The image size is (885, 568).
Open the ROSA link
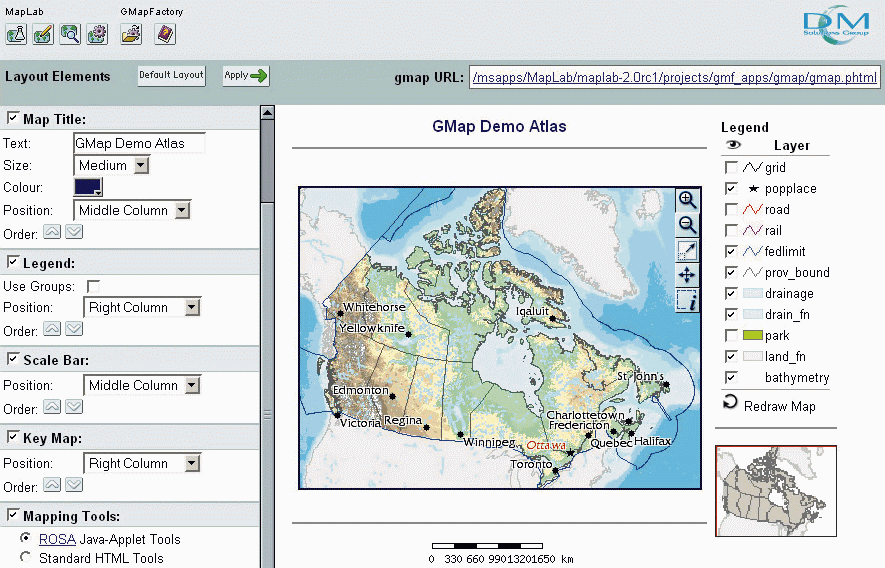[x=57, y=539]
